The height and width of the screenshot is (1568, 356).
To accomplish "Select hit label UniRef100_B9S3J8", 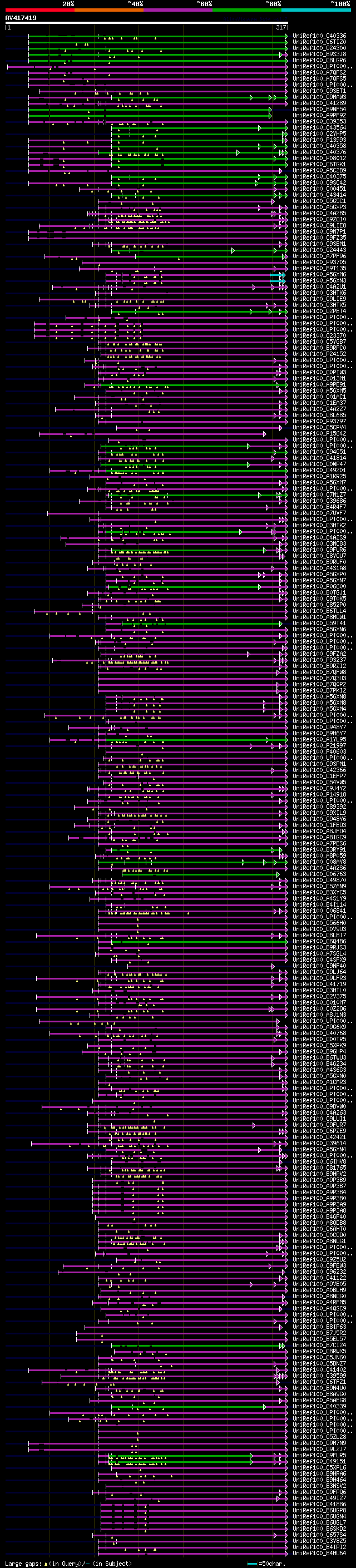I will [319, 54].
